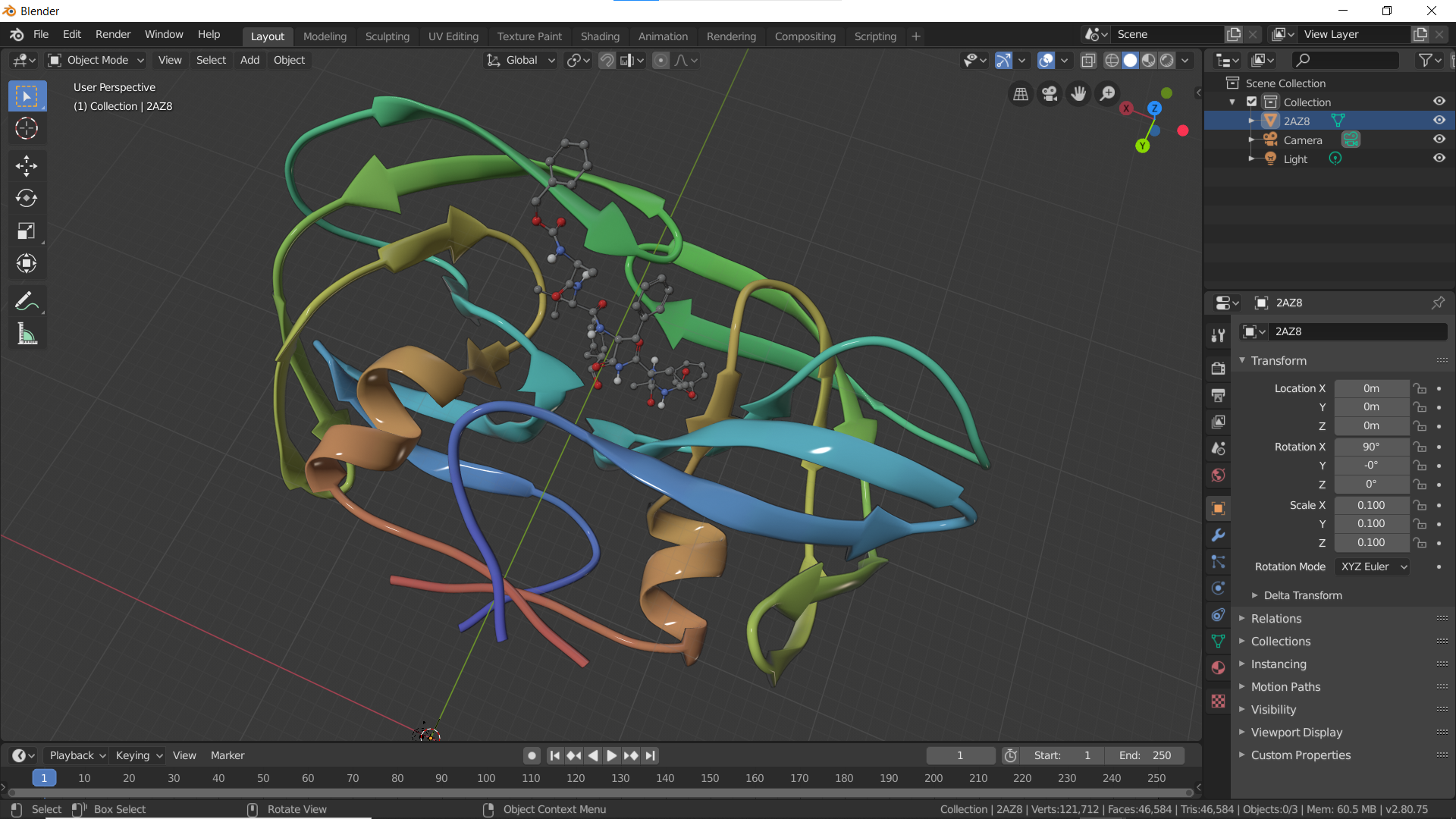Activate the Annotate tool
Viewport: 1456px width, 819px height.
click(x=27, y=301)
